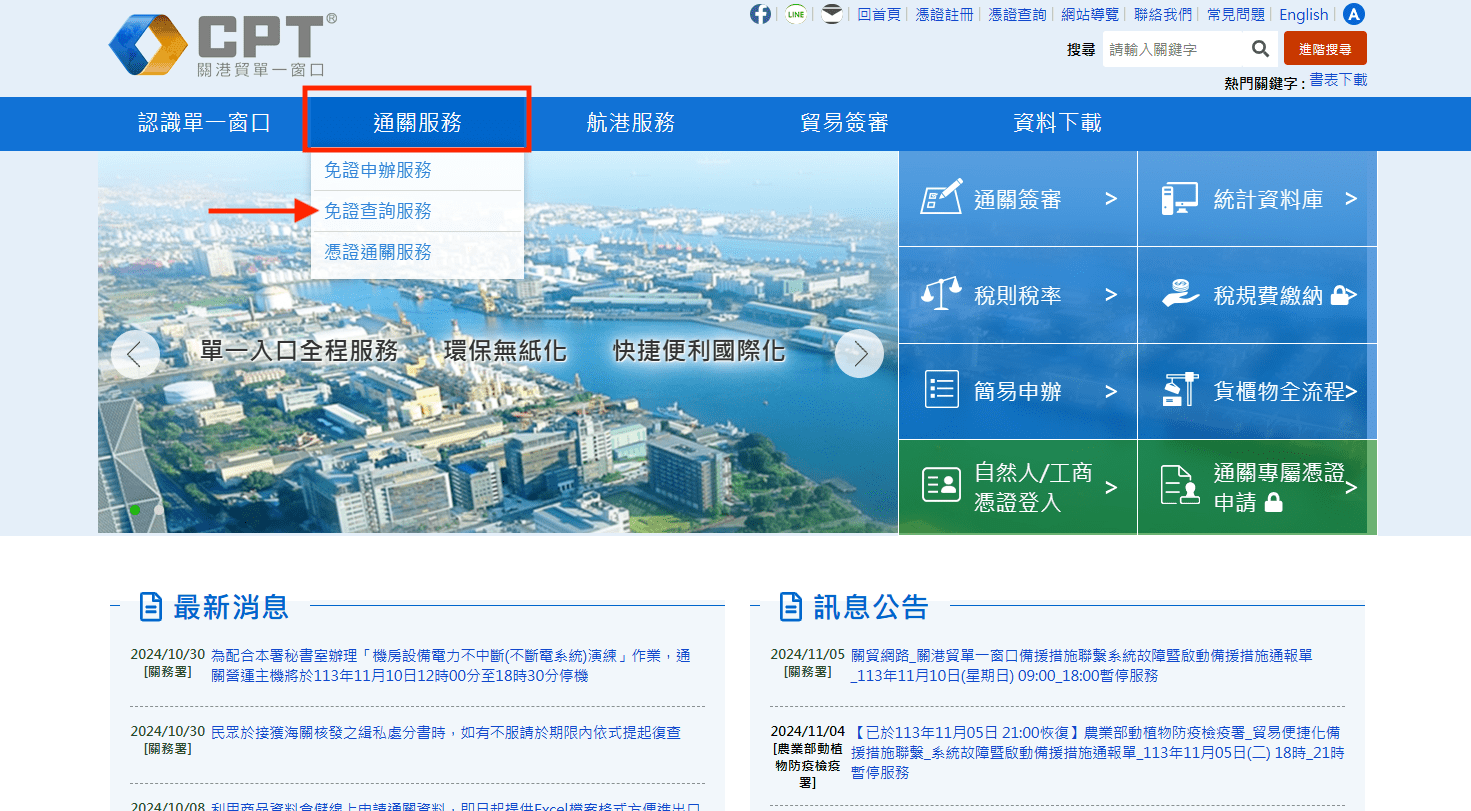
Task: Click the 進階搜尋 button
Action: pos(1325,48)
